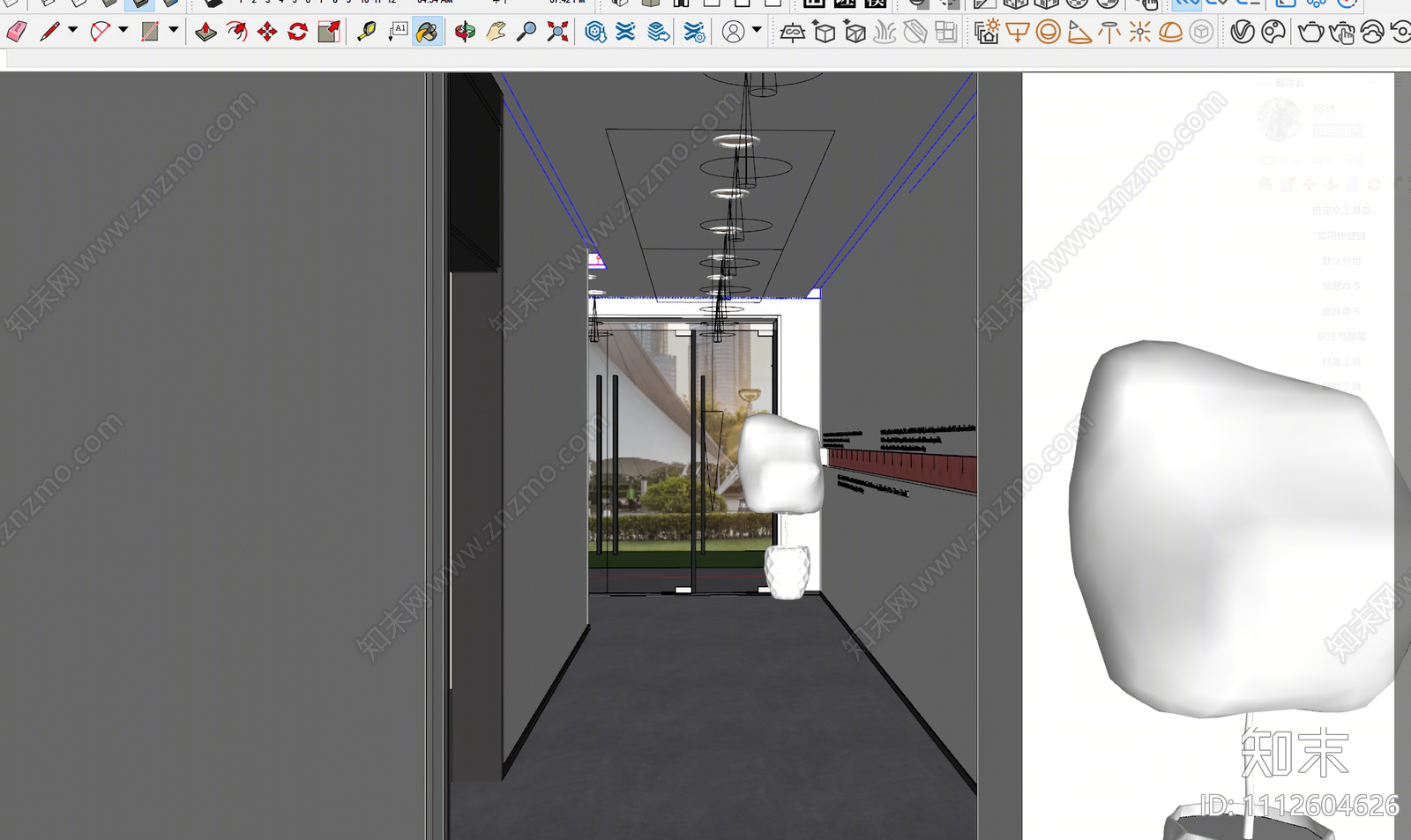Open the Line tool dropdown arrow

pos(73,31)
